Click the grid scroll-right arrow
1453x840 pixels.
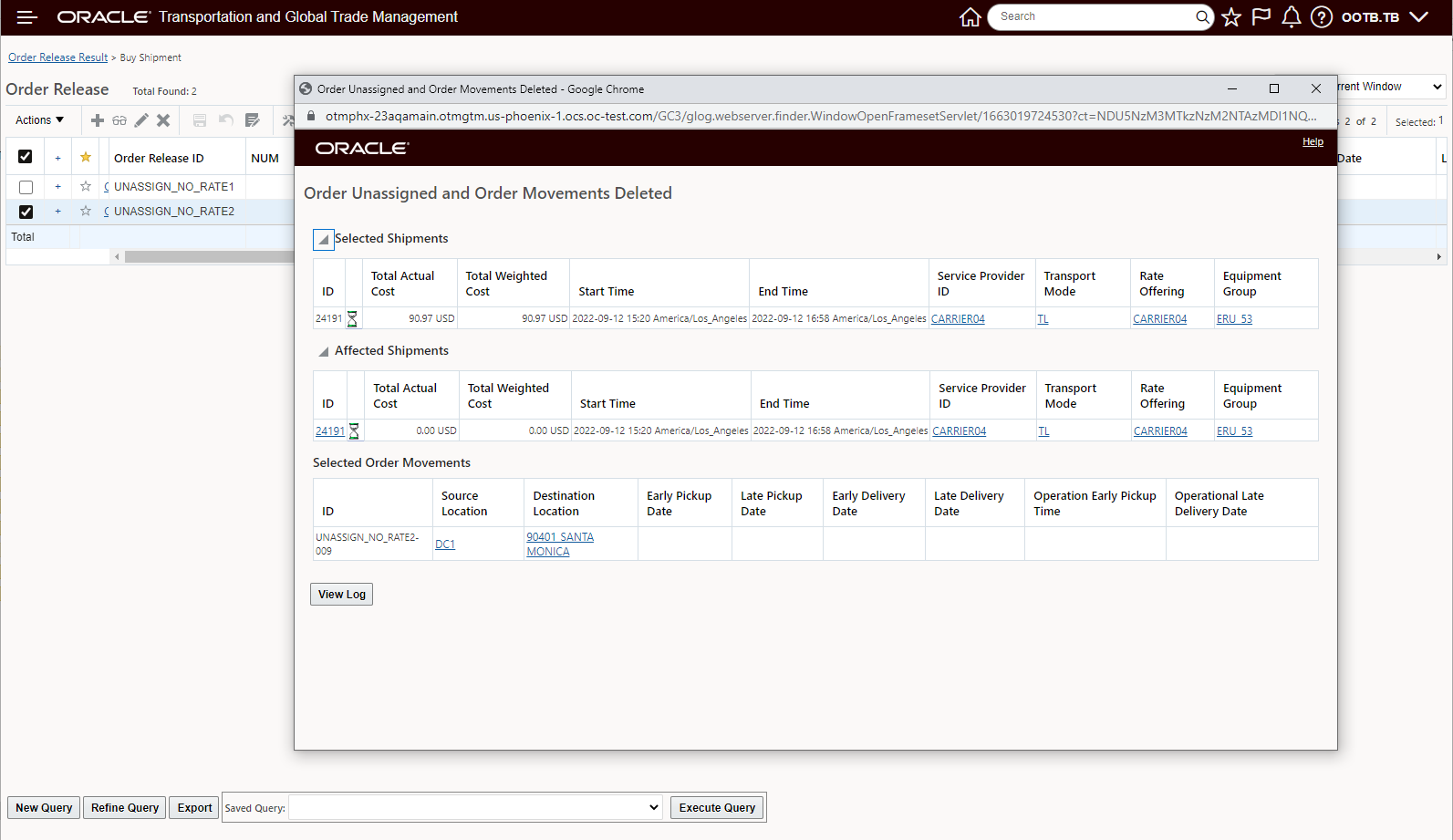click(x=1438, y=257)
